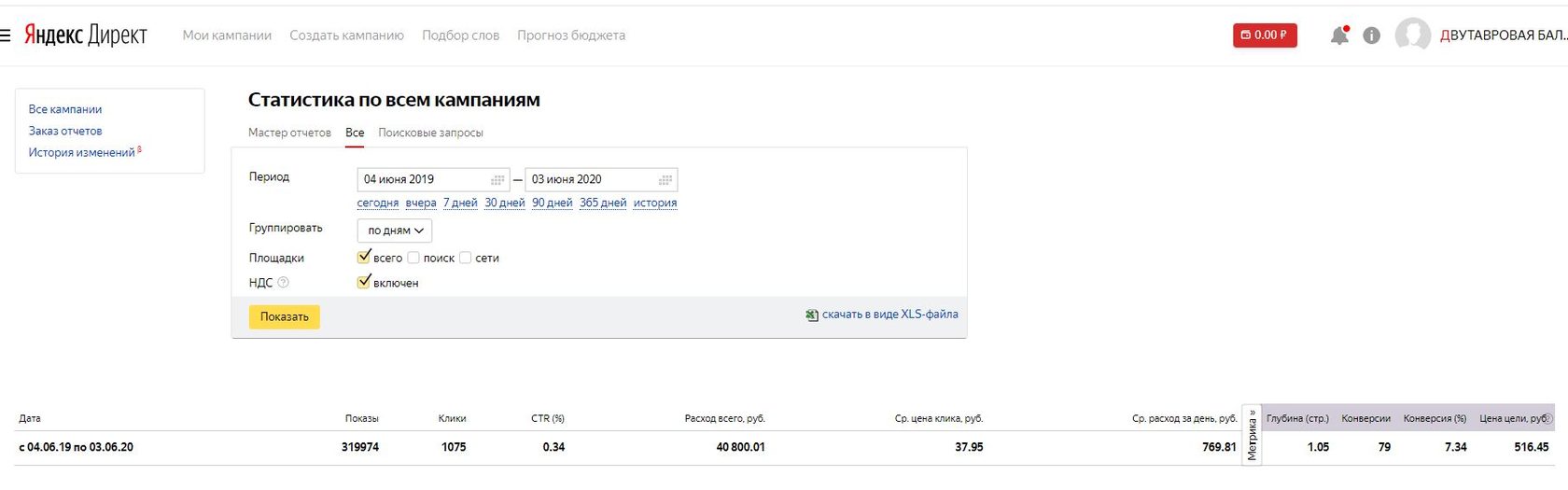Image resolution: width=1568 pixels, height=490 pixels.
Task: Check the 'поиск' platforms checkbox
Action: point(413,258)
